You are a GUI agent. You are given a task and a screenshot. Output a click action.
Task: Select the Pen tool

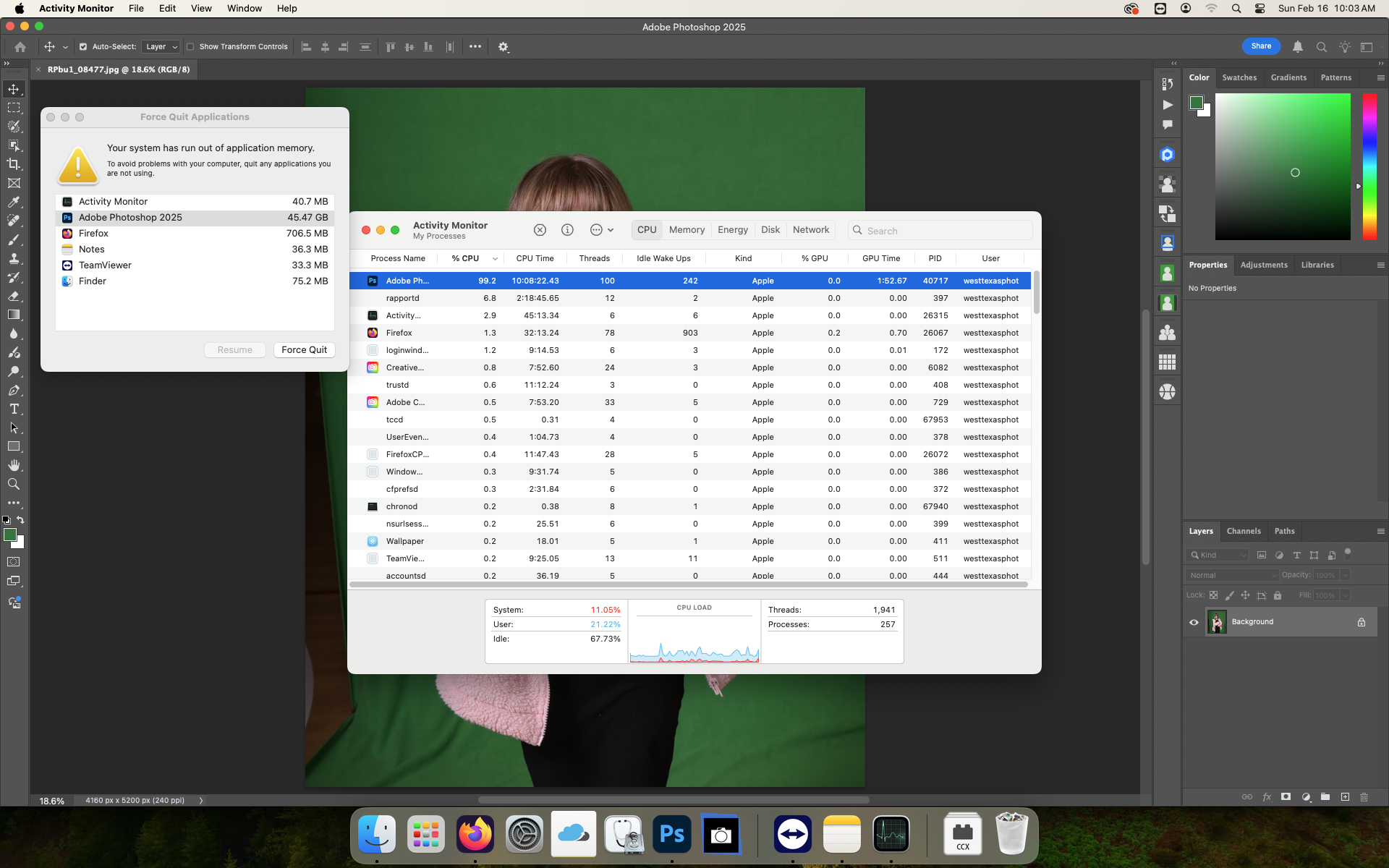[14, 390]
